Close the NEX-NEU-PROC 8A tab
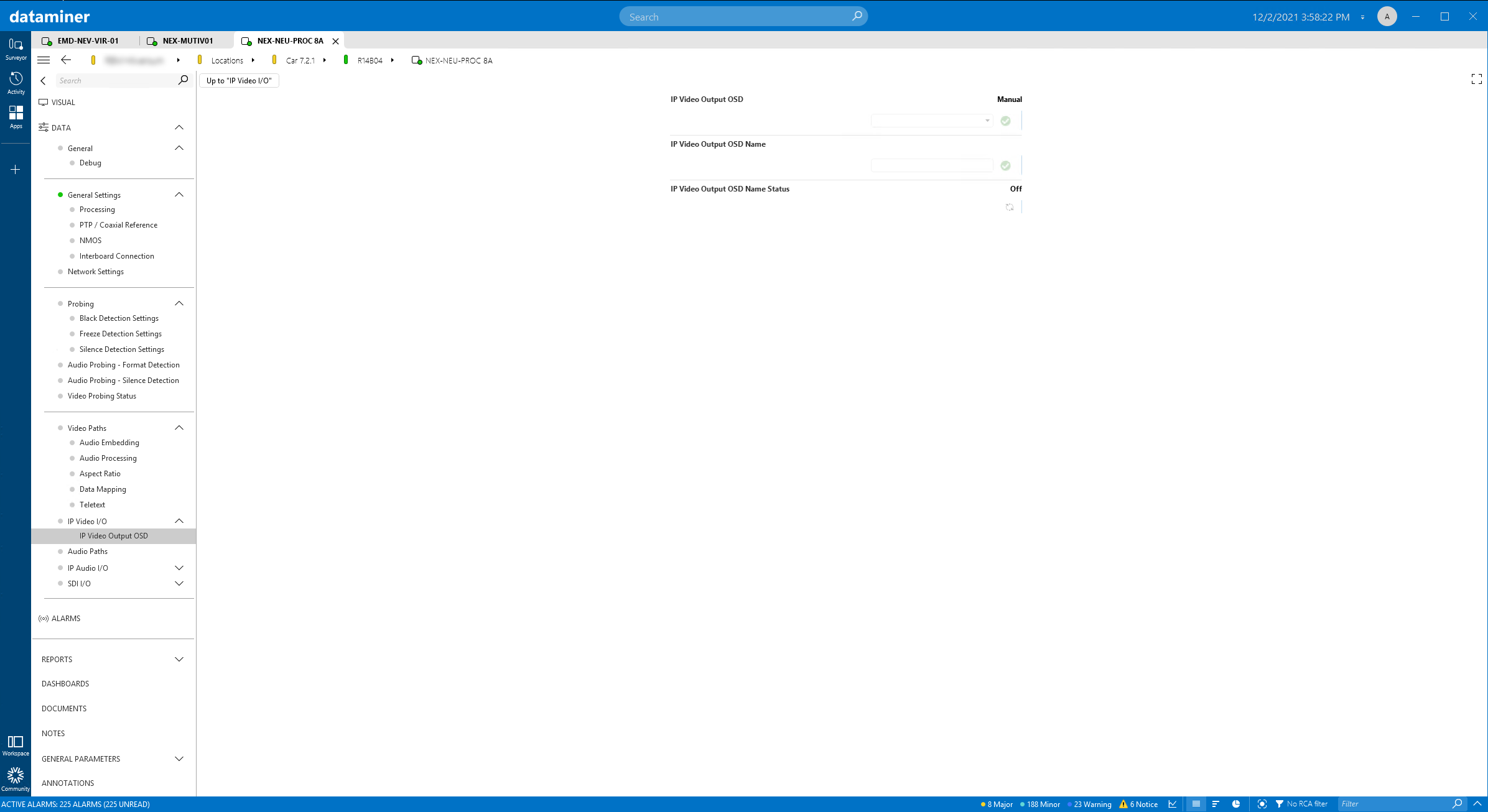The width and height of the screenshot is (1488, 812). 336,41
